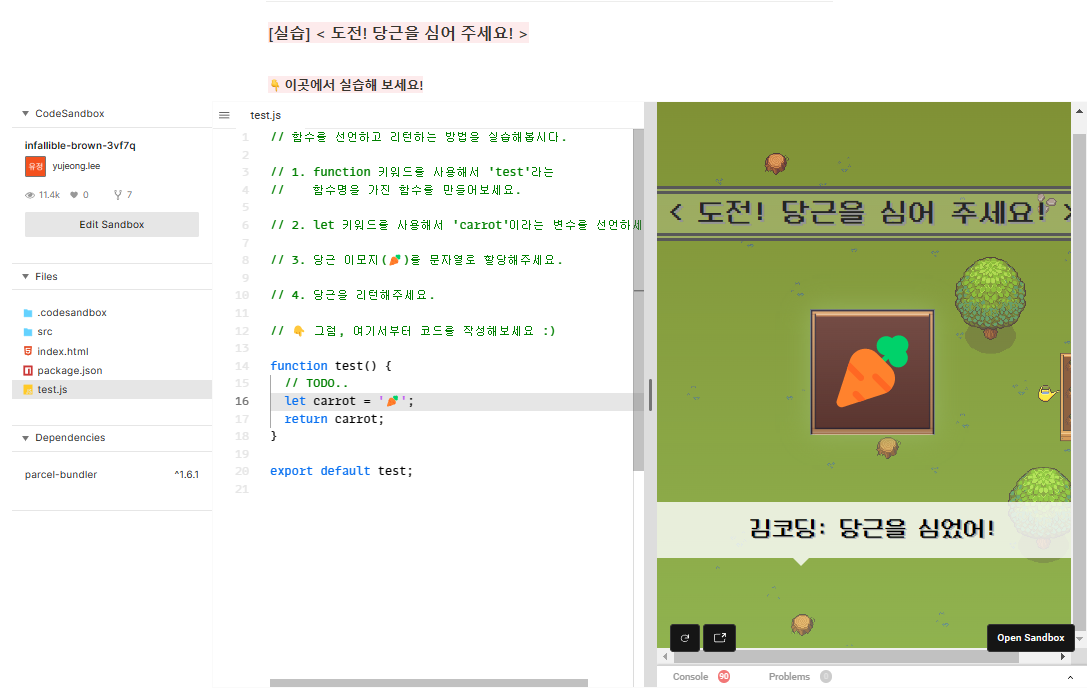
Task: Click the editor vertical scrollbar thumb
Action: pos(638,299)
